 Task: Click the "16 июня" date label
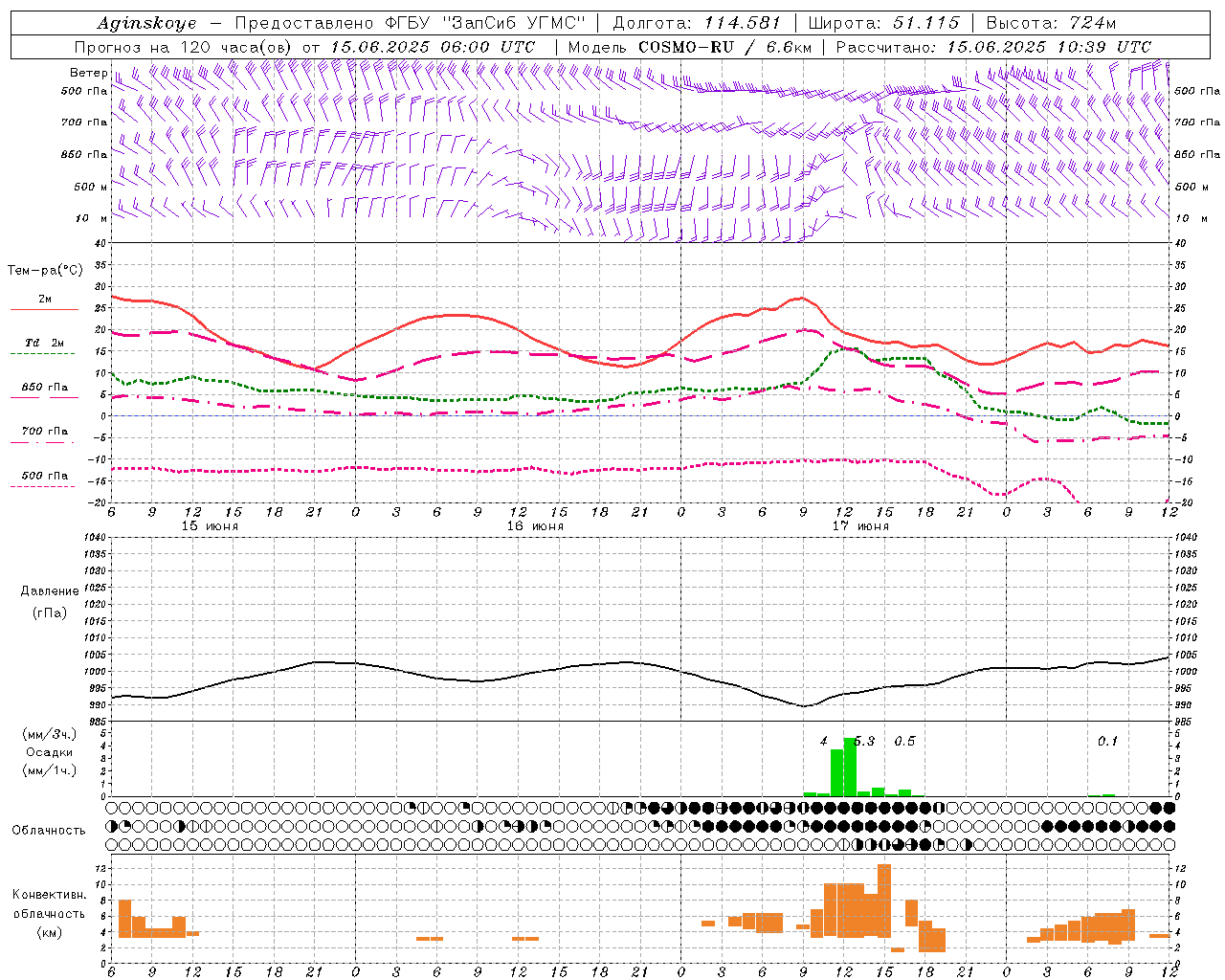[x=535, y=526]
